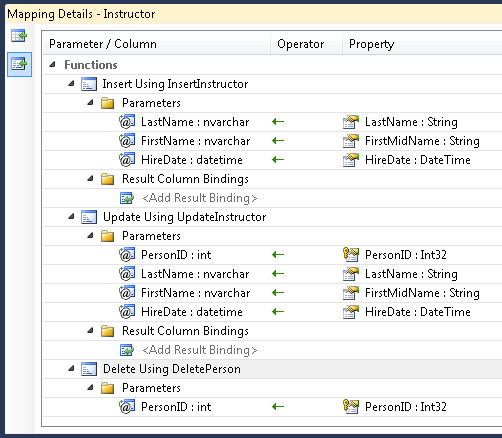Collapse the Delete Using DeletePerson node
502x438 pixels.
[71, 369]
